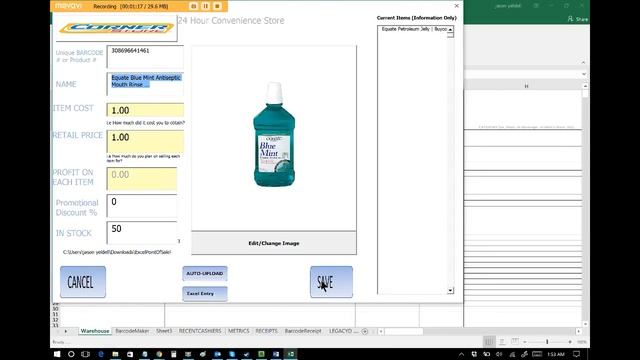
Task: Click the zoom out minus button
Action: 525,342
